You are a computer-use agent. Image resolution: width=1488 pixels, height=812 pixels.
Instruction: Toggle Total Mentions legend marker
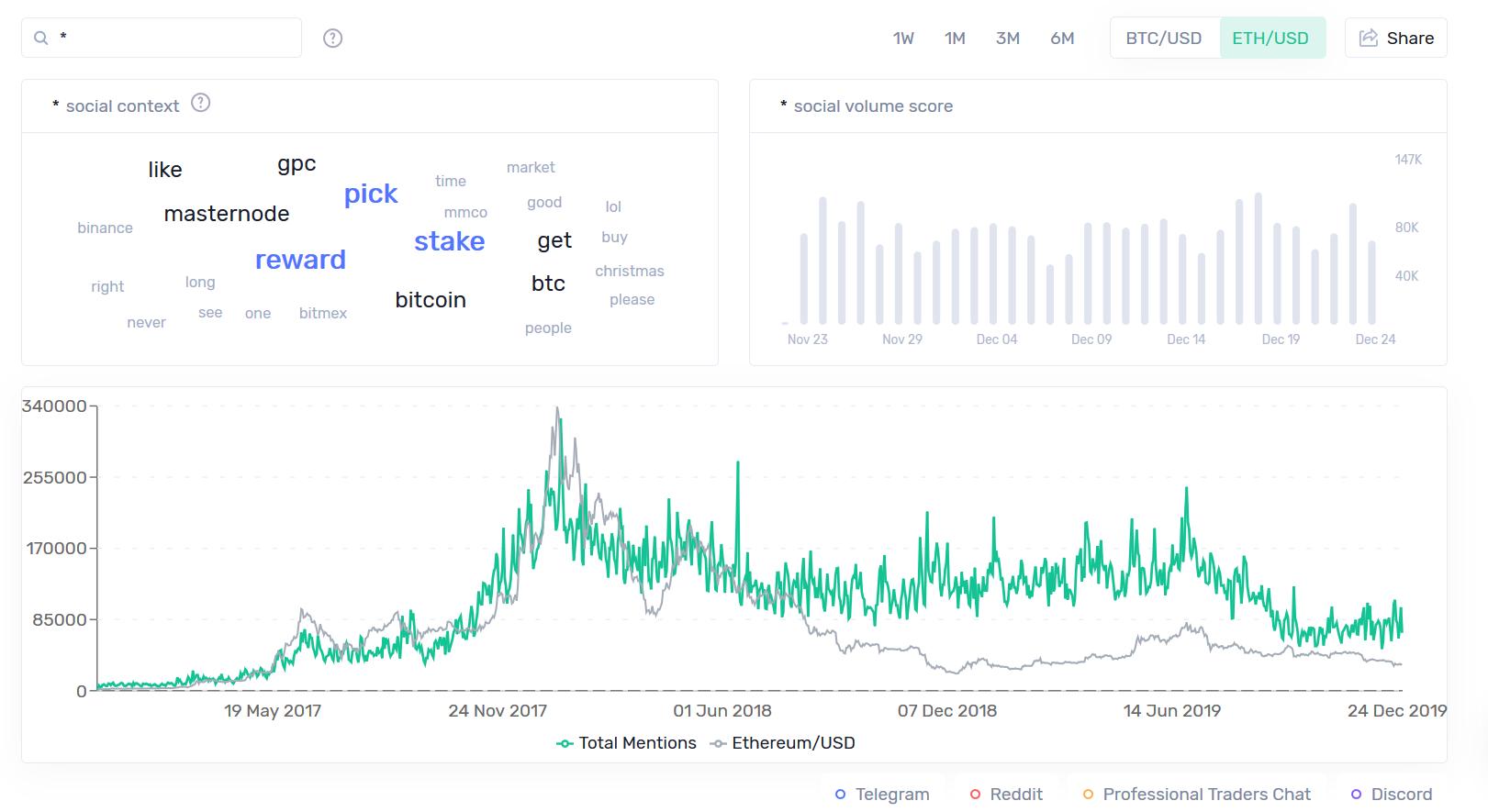click(565, 743)
